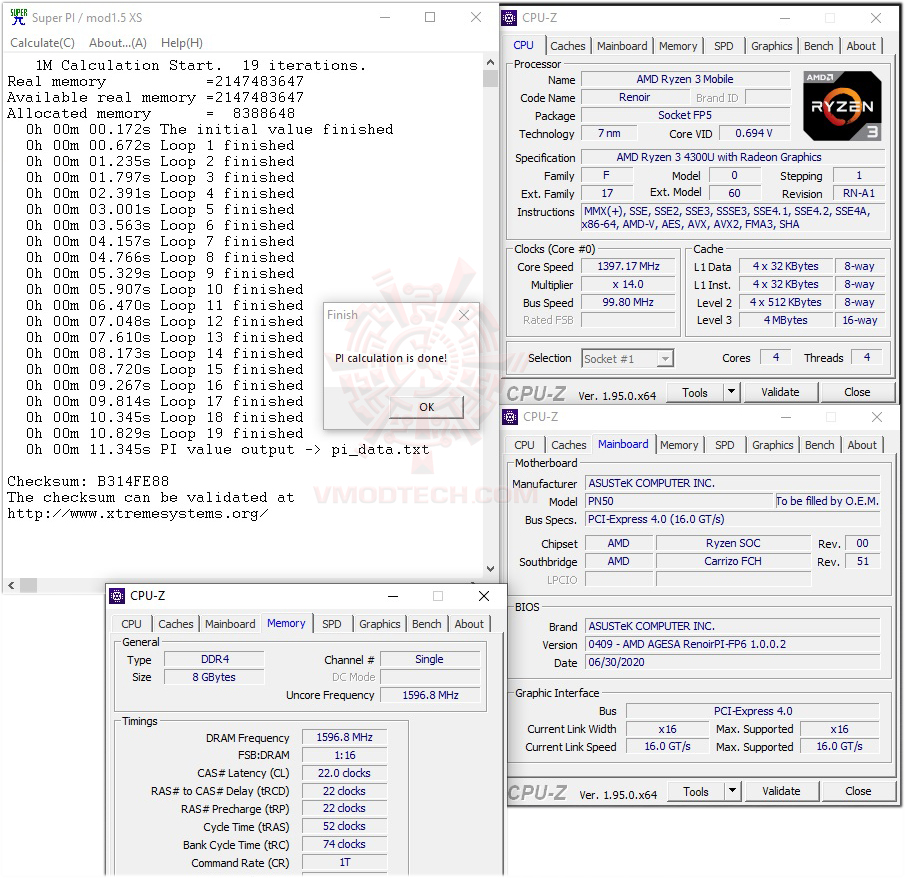Screen dimensions: 905x878
Task: Click Validate in top CPU-Z window
Action: pyautogui.click(x=780, y=393)
